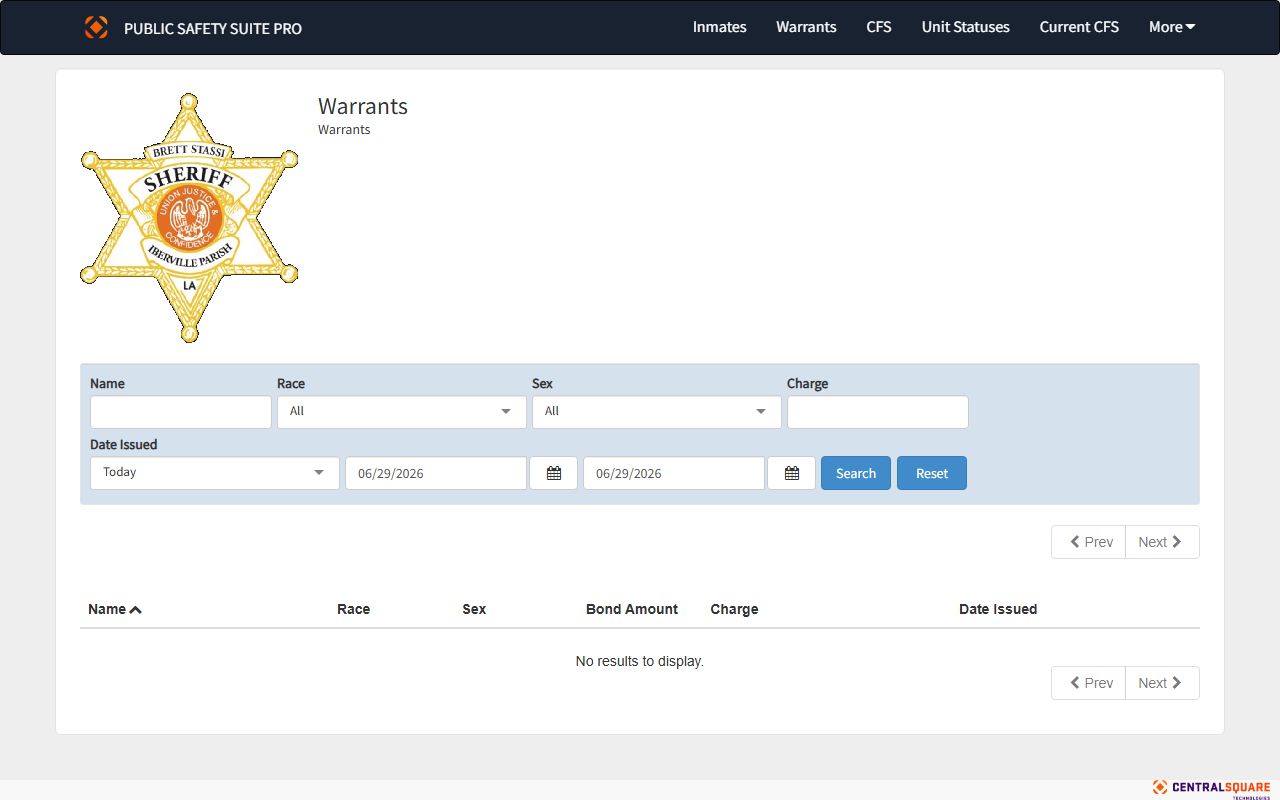Viewport: 1280px width, 800px height.
Task: Click the Name input field
Action: click(181, 412)
